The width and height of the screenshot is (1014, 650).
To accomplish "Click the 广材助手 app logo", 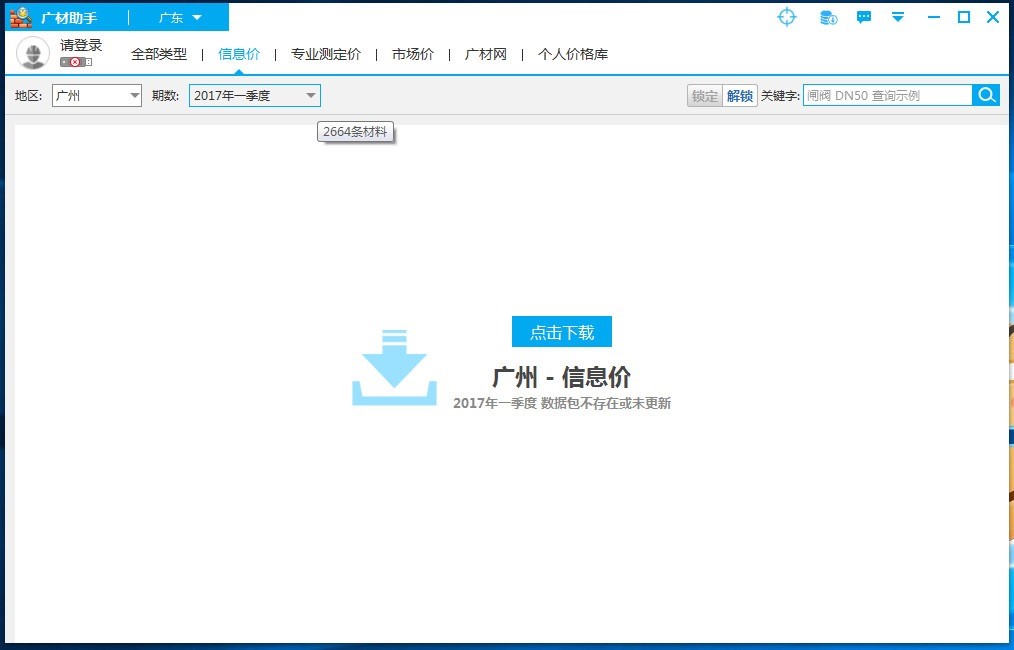I will (x=20, y=17).
